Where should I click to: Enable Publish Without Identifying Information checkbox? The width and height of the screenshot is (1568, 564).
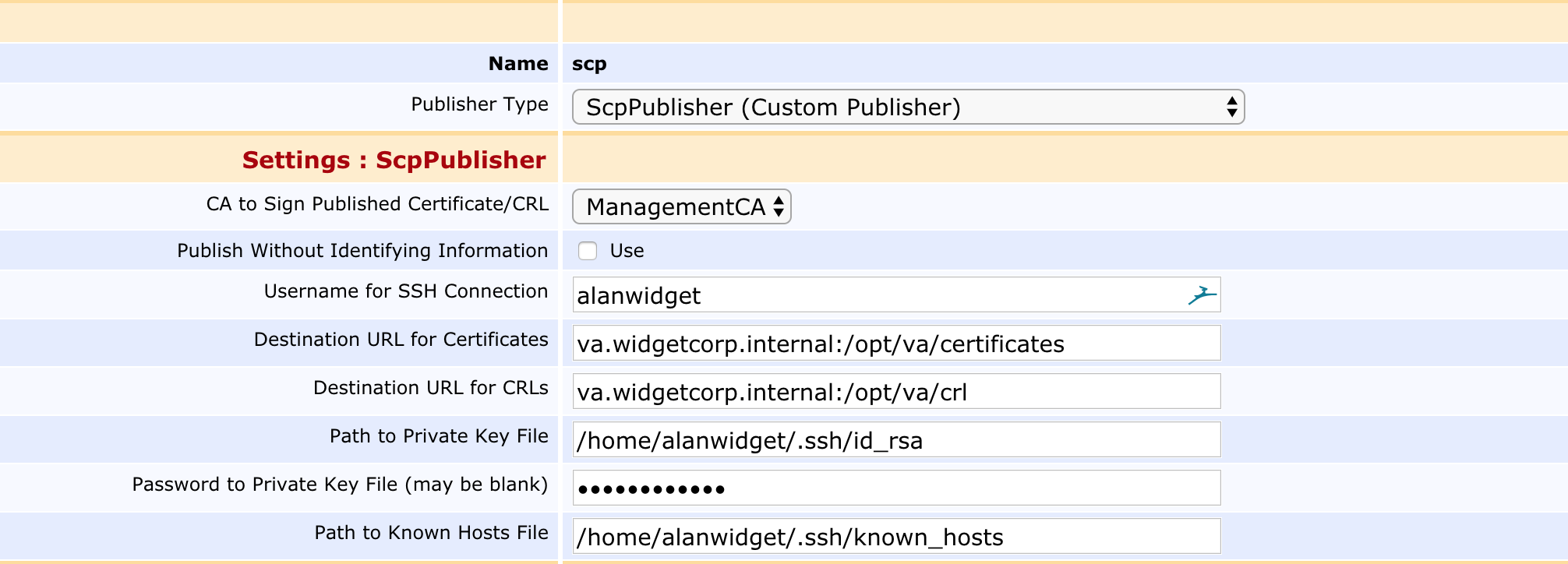(588, 251)
